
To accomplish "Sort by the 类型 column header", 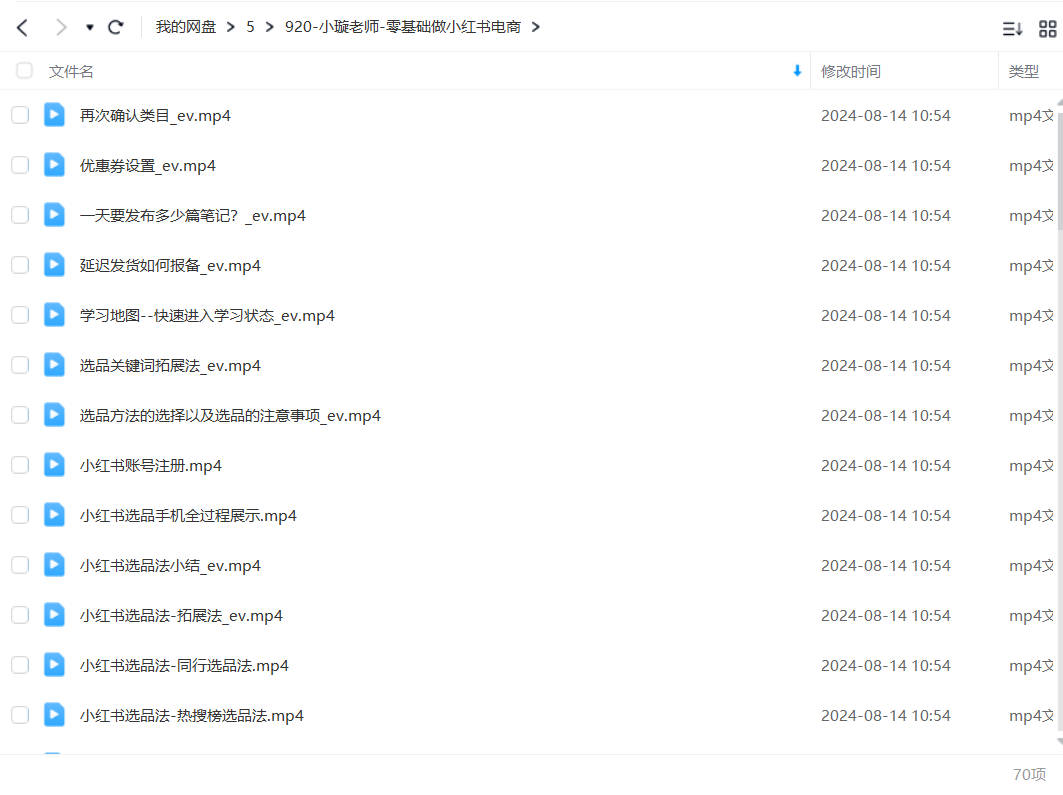I will click(x=1023, y=71).
